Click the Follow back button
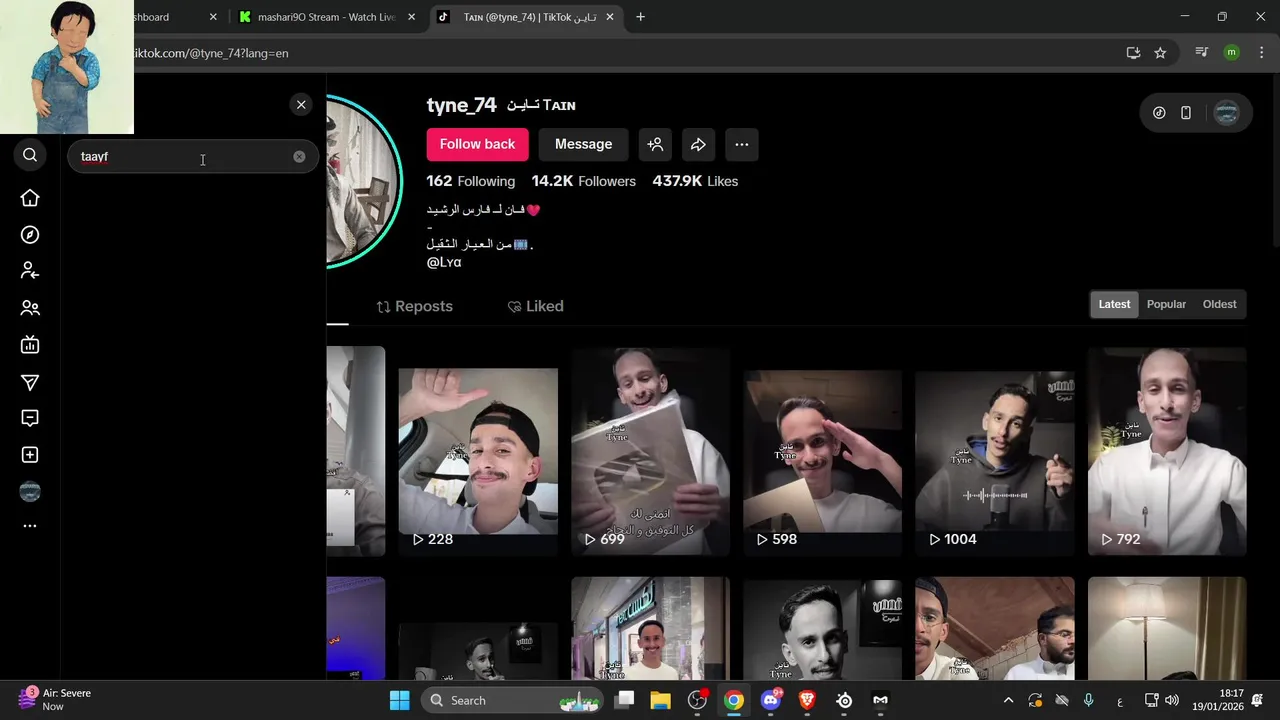The width and height of the screenshot is (1280, 720). click(x=477, y=144)
